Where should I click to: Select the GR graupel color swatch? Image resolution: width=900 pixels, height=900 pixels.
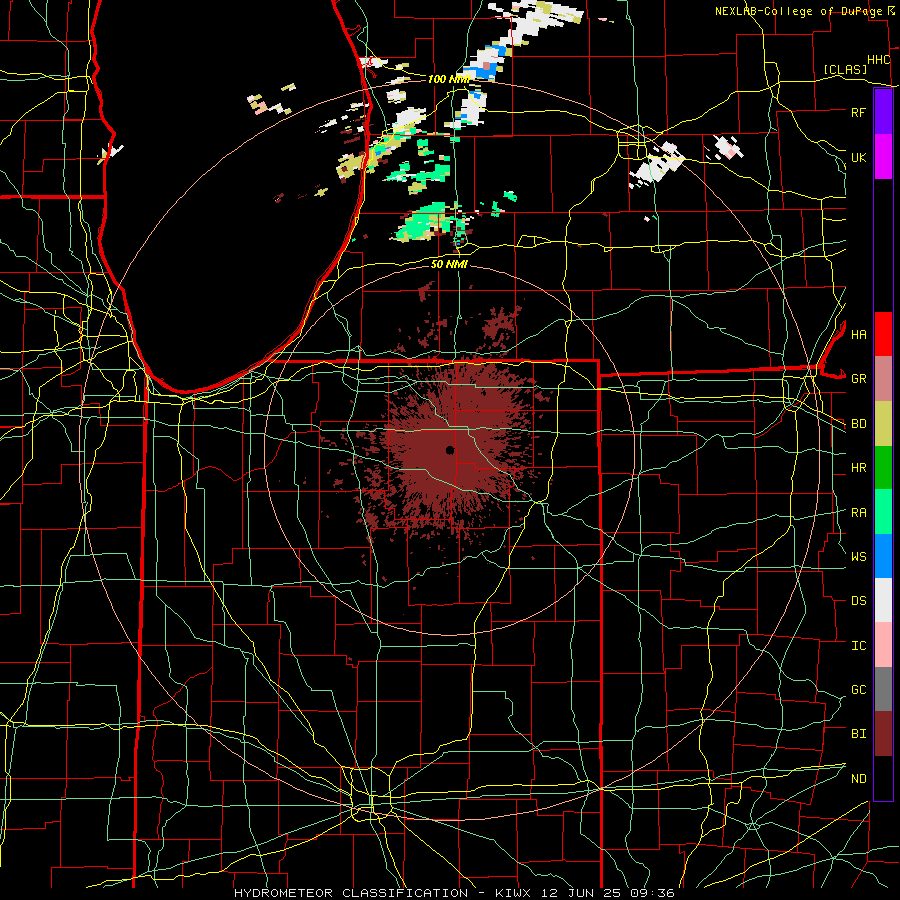pos(883,379)
